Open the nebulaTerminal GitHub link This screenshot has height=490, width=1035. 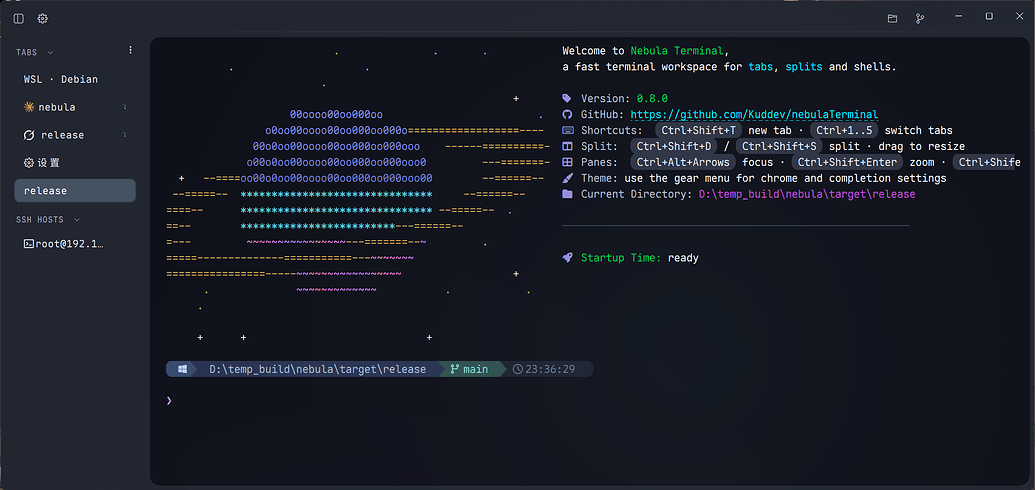[754, 114]
